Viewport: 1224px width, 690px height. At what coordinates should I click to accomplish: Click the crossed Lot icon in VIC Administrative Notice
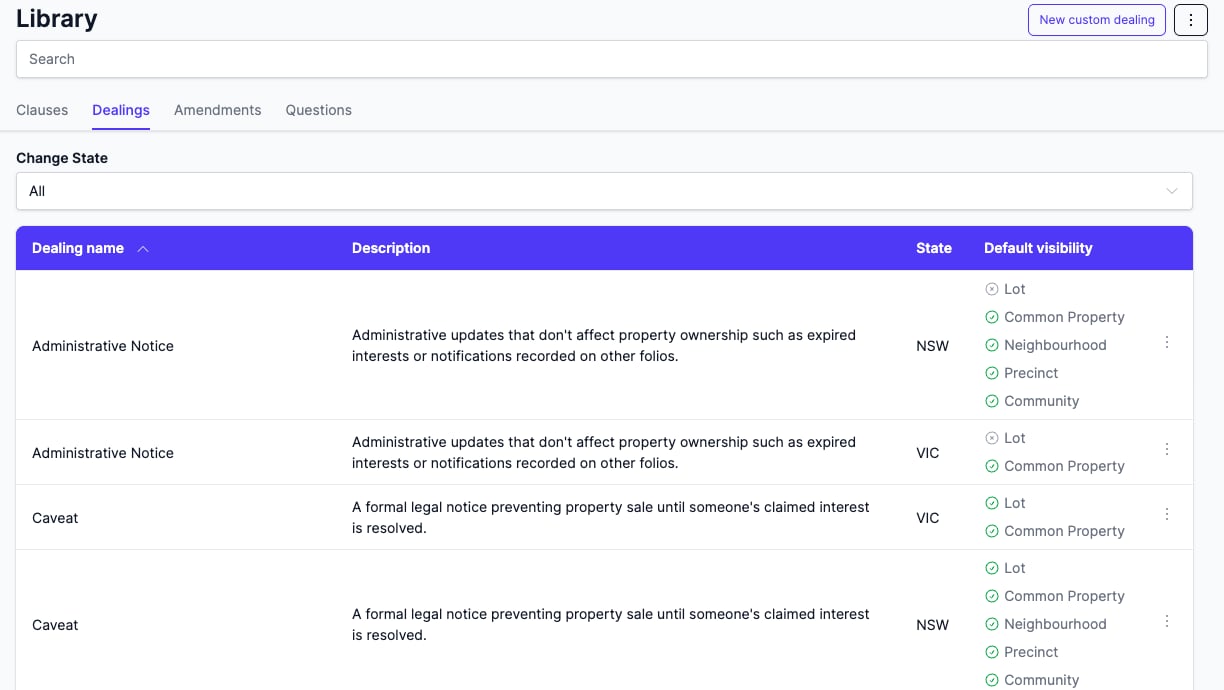click(x=992, y=438)
